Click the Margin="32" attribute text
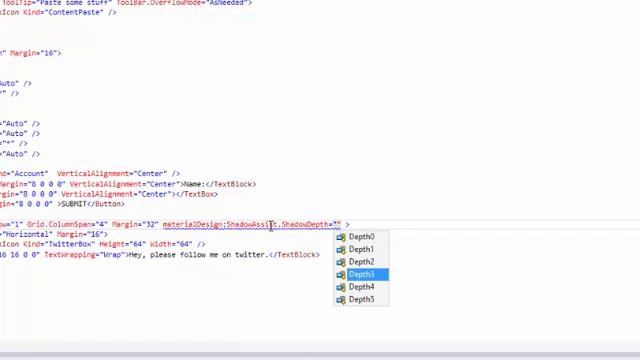 [135, 224]
